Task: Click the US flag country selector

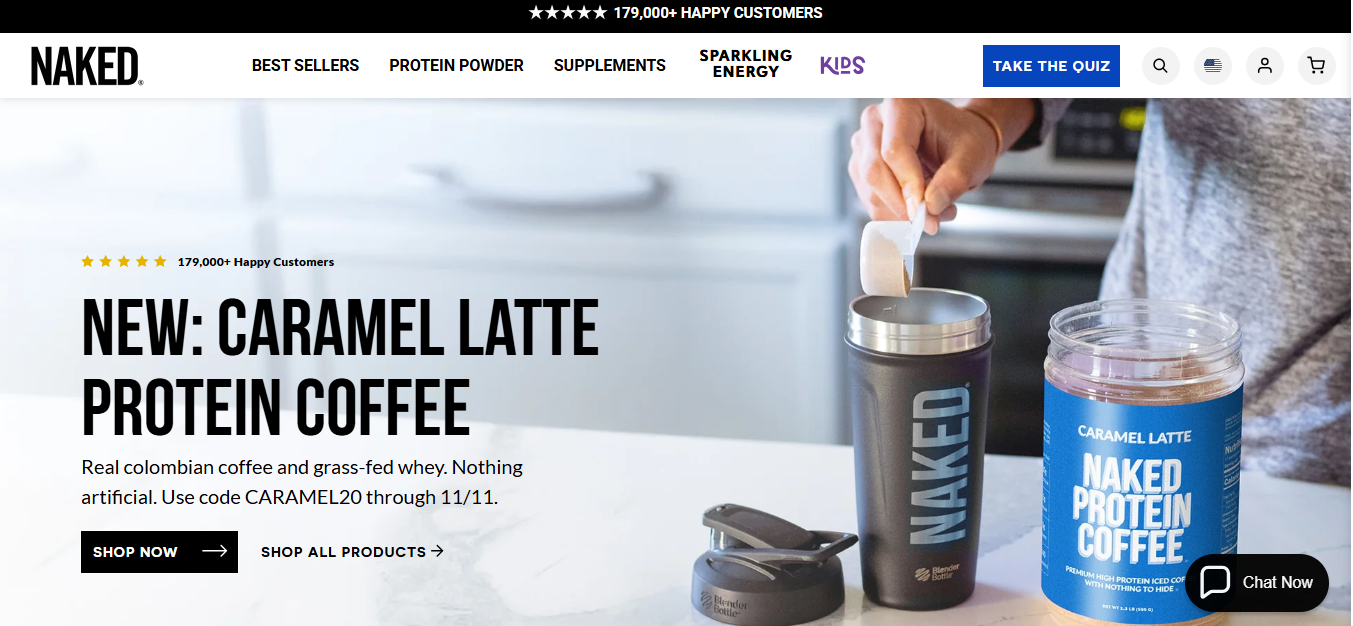Action: click(1213, 66)
